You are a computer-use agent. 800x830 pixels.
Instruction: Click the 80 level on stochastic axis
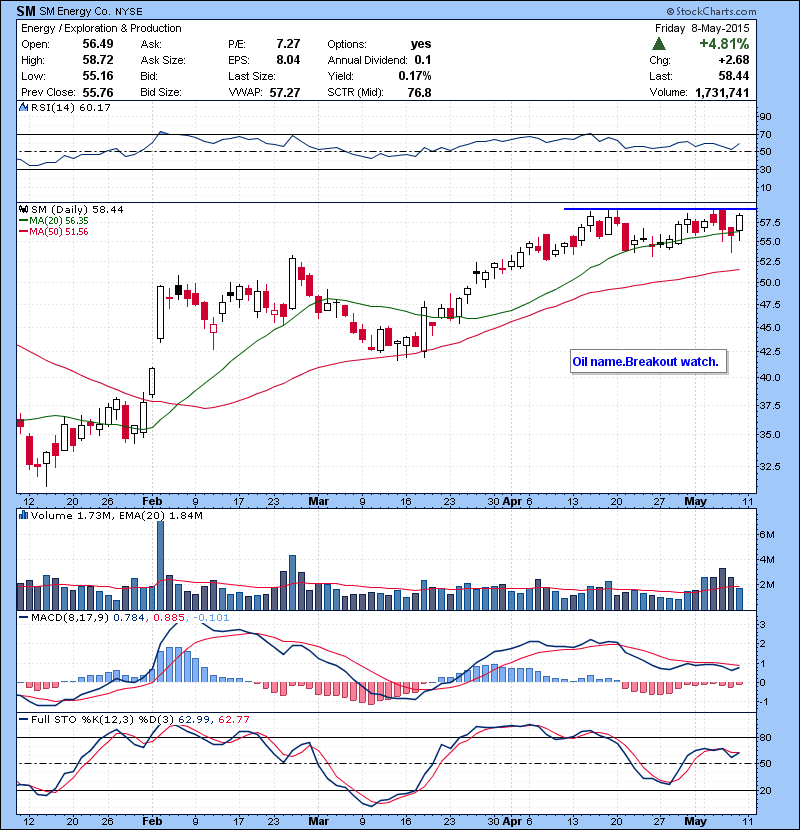(765, 738)
